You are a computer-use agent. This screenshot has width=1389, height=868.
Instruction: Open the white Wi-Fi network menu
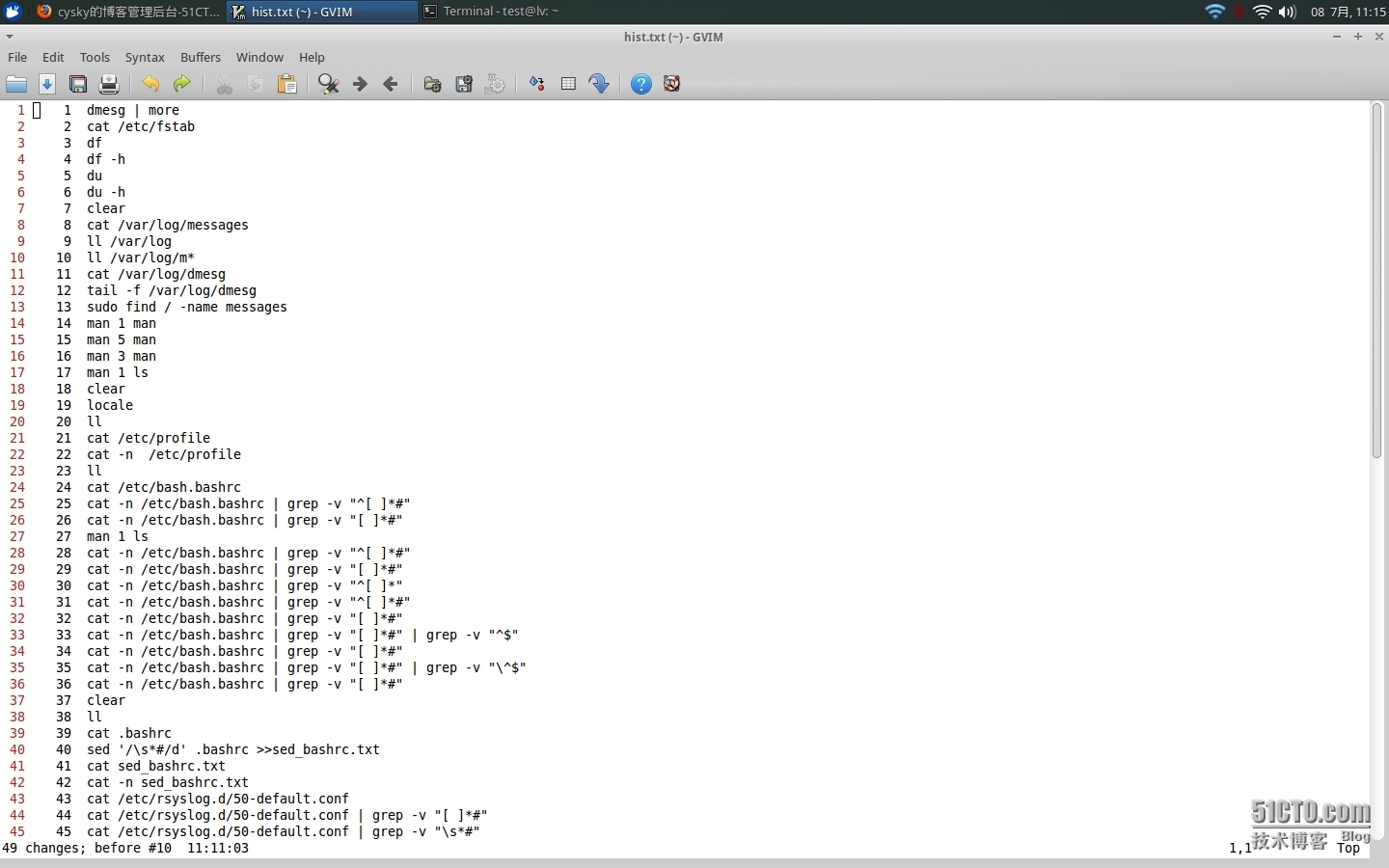pyautogui.click(x=1263, y=12)
